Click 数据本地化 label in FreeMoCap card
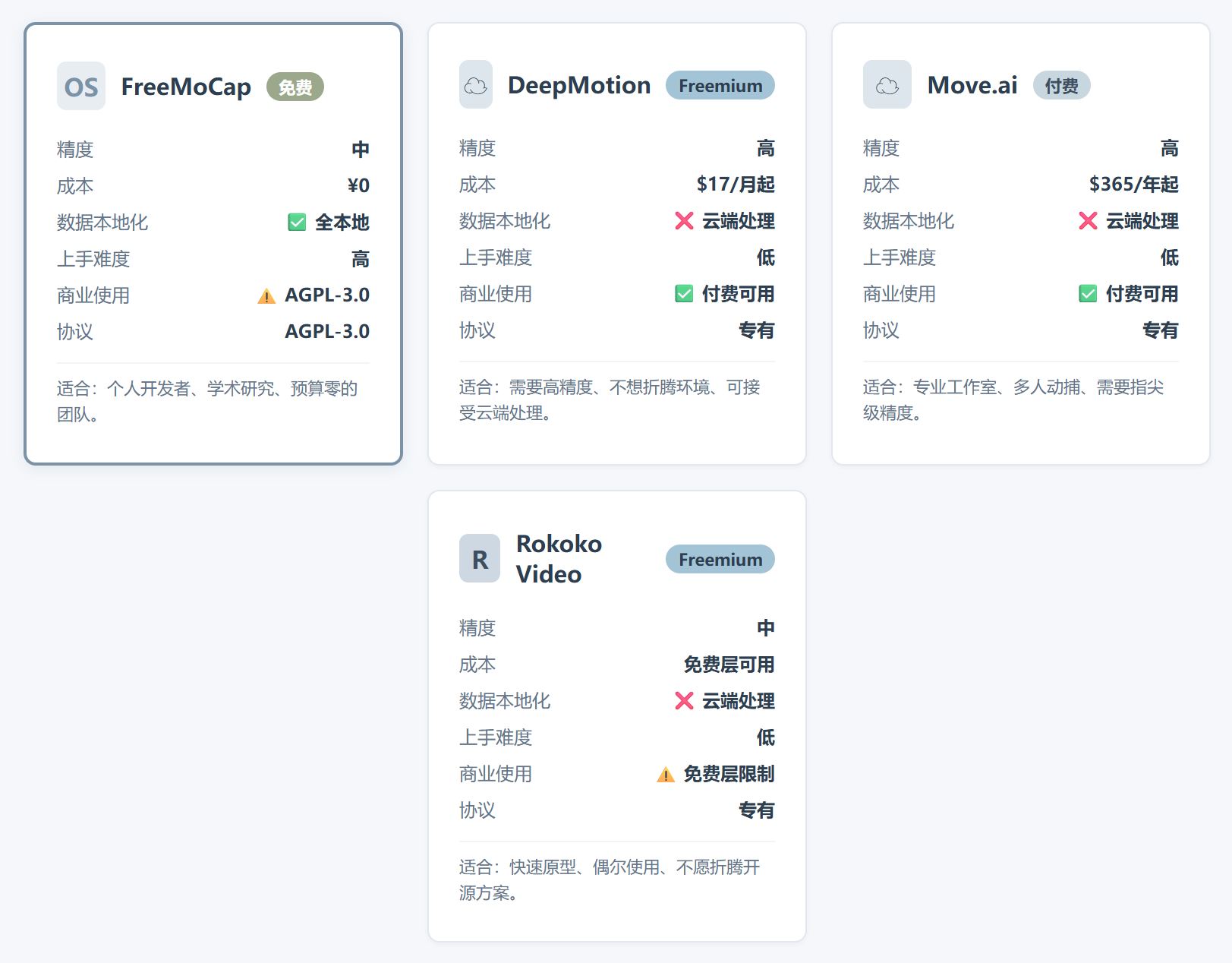This screenshot has height=963, width=1232. click(102, 223)
